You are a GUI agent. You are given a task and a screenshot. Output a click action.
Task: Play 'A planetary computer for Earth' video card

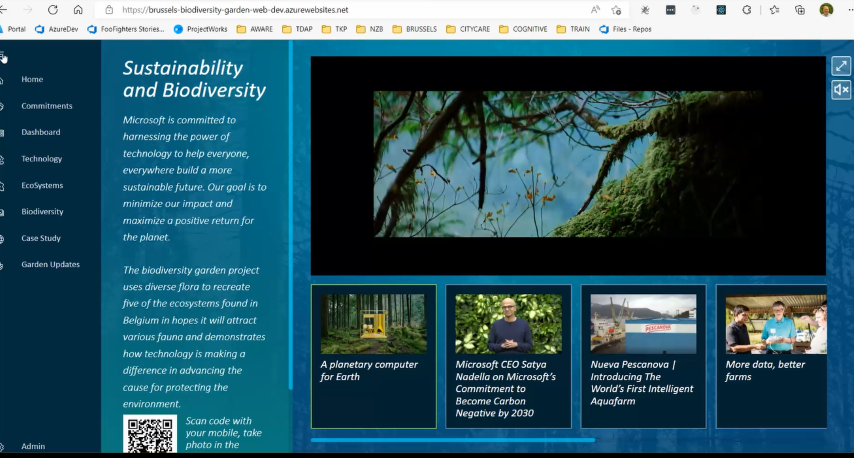pyautogui.click(x=374, y=356)
